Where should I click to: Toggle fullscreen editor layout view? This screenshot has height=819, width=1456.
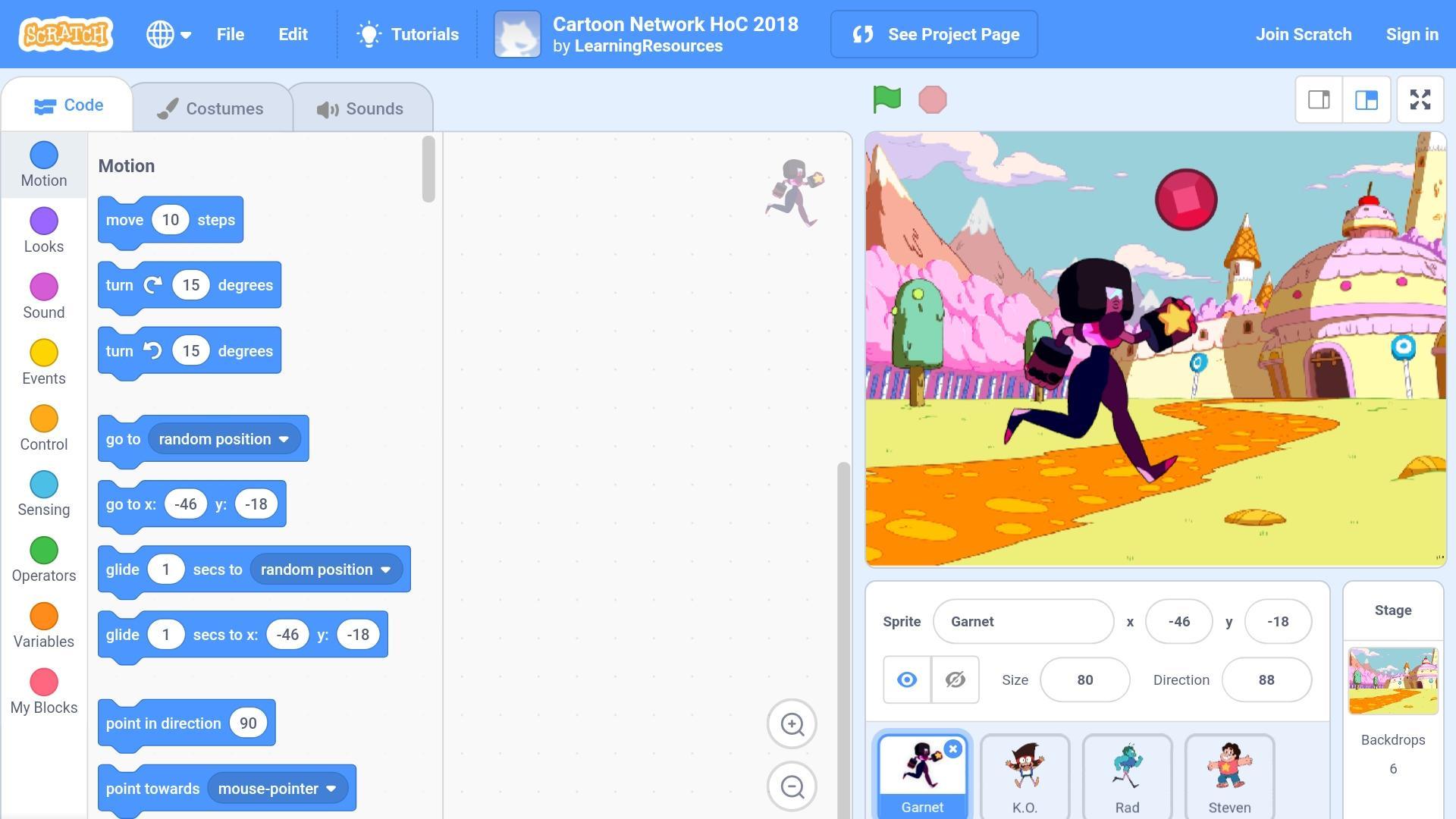pyautogui.click(x=1421, y=99)
